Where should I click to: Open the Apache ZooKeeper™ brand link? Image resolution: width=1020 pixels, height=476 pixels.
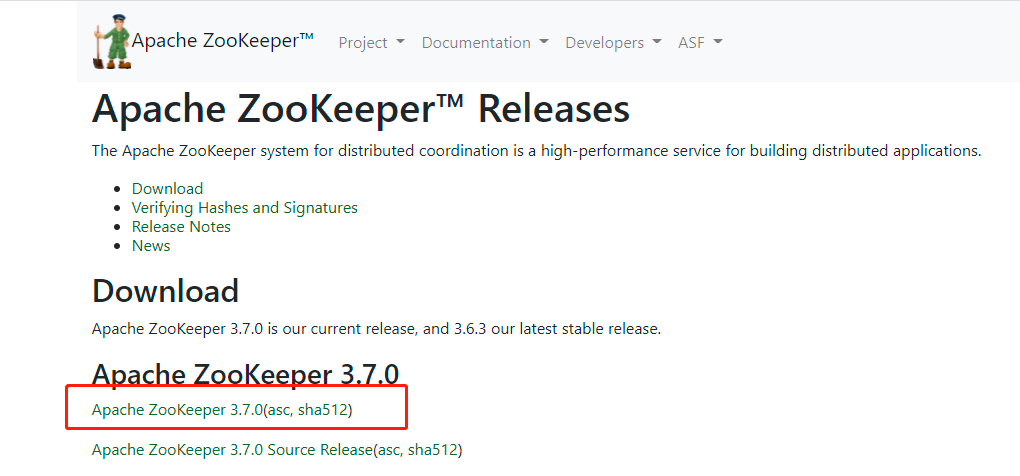click(x=223, y=41)
